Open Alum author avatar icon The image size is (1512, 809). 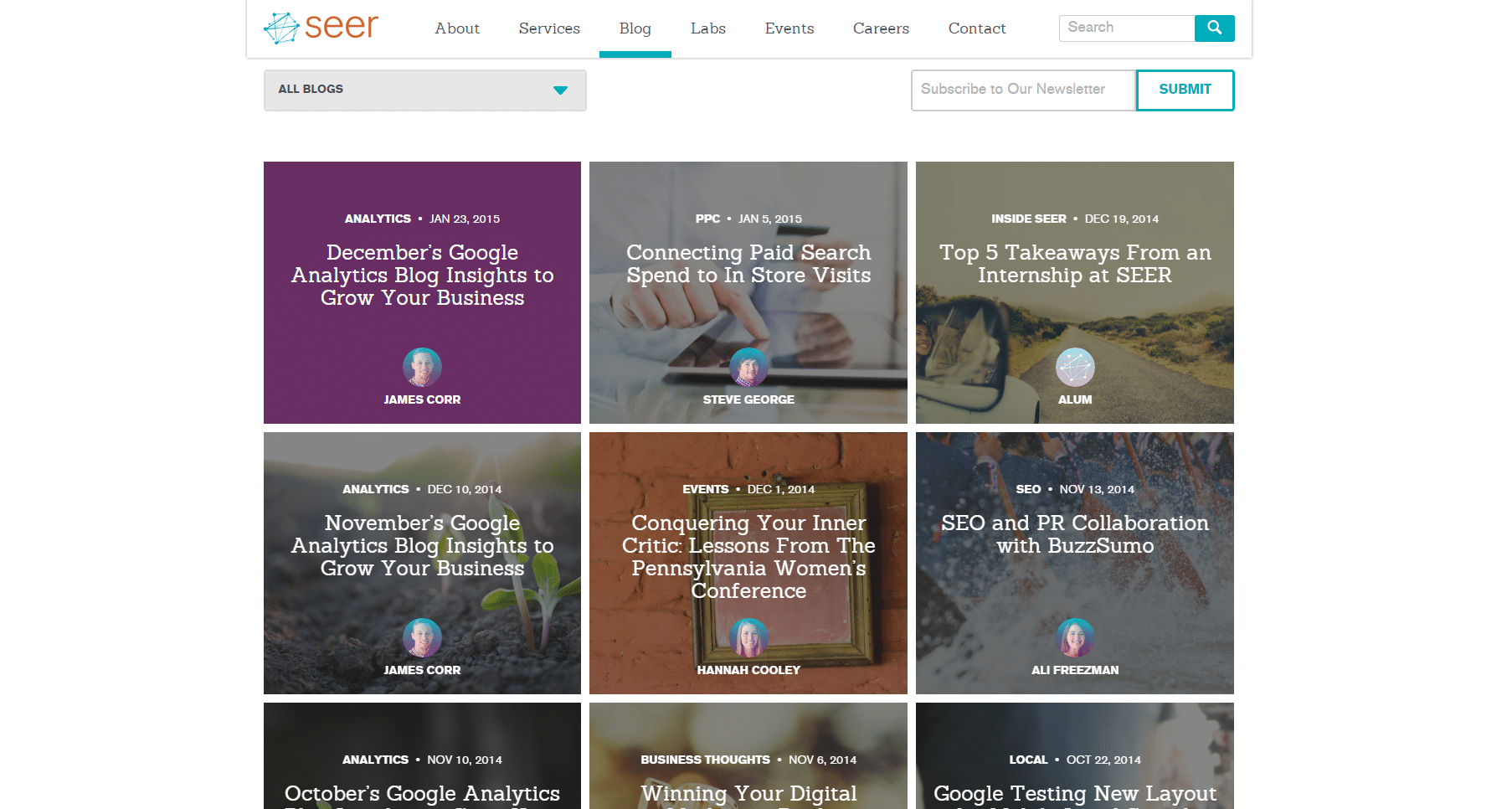click(1075, 367)
